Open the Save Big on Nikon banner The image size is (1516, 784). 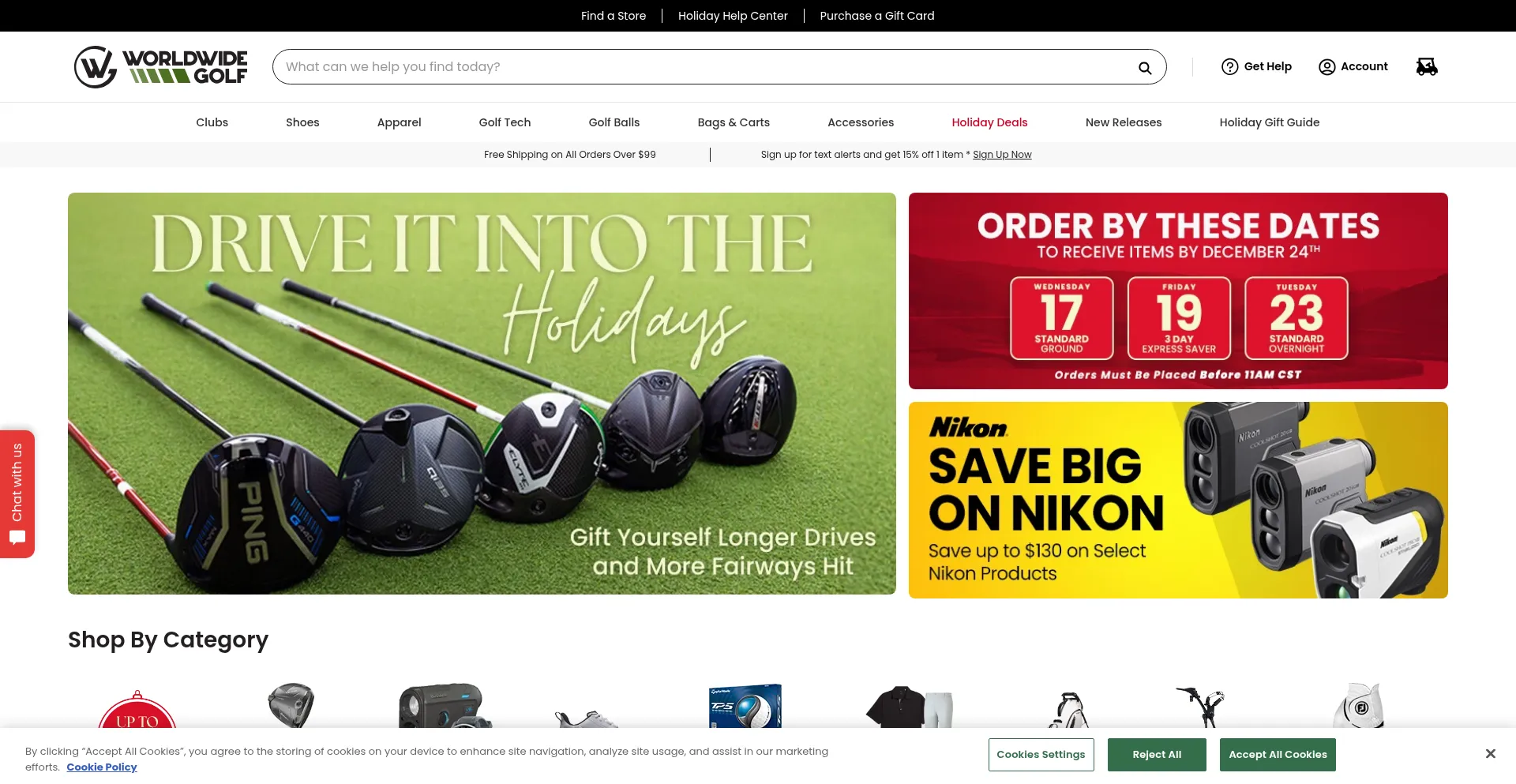click(x=1178, y=500)
